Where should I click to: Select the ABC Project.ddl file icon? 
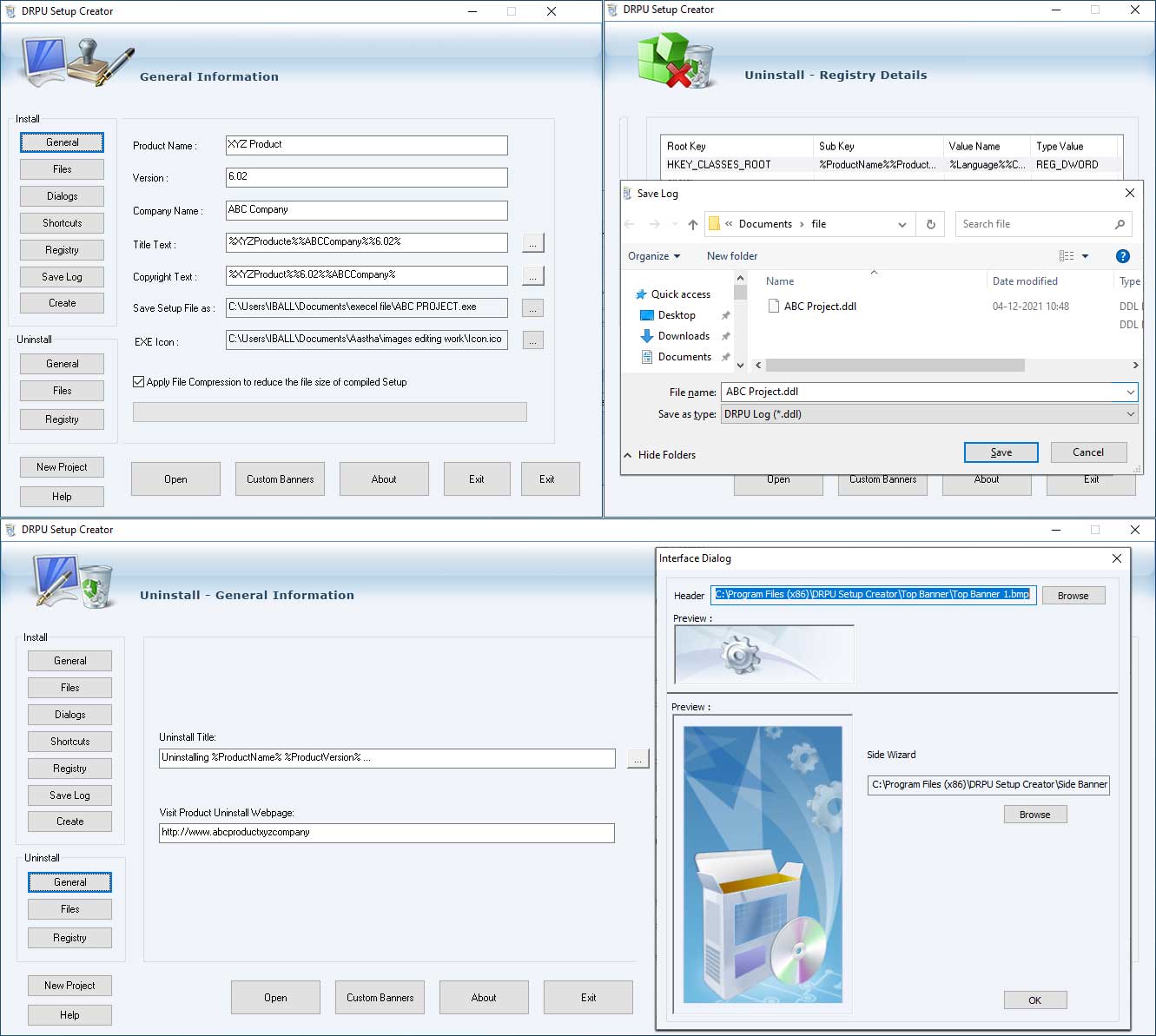coord(775,306)
